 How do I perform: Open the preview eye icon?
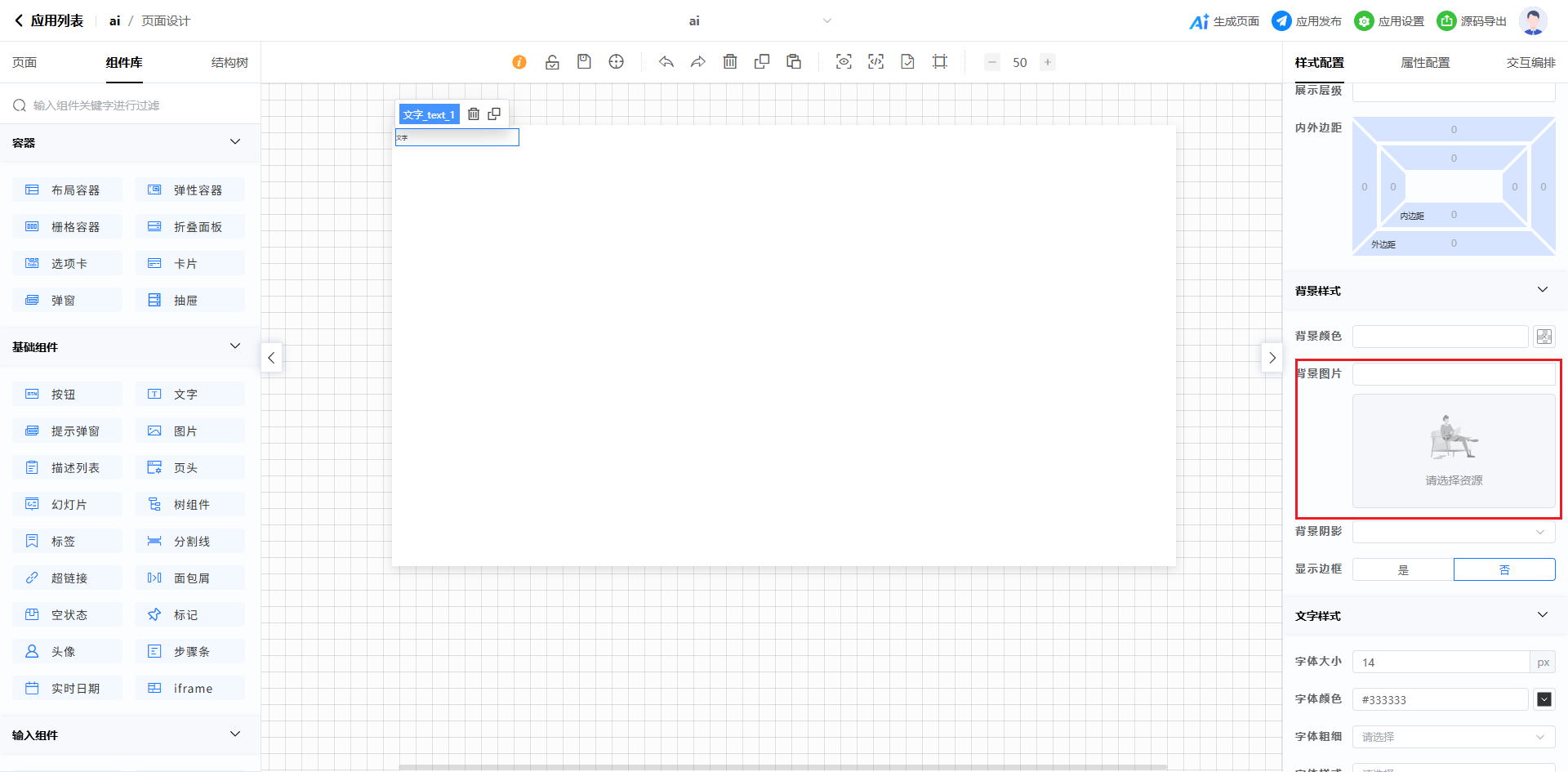(844, 62)
